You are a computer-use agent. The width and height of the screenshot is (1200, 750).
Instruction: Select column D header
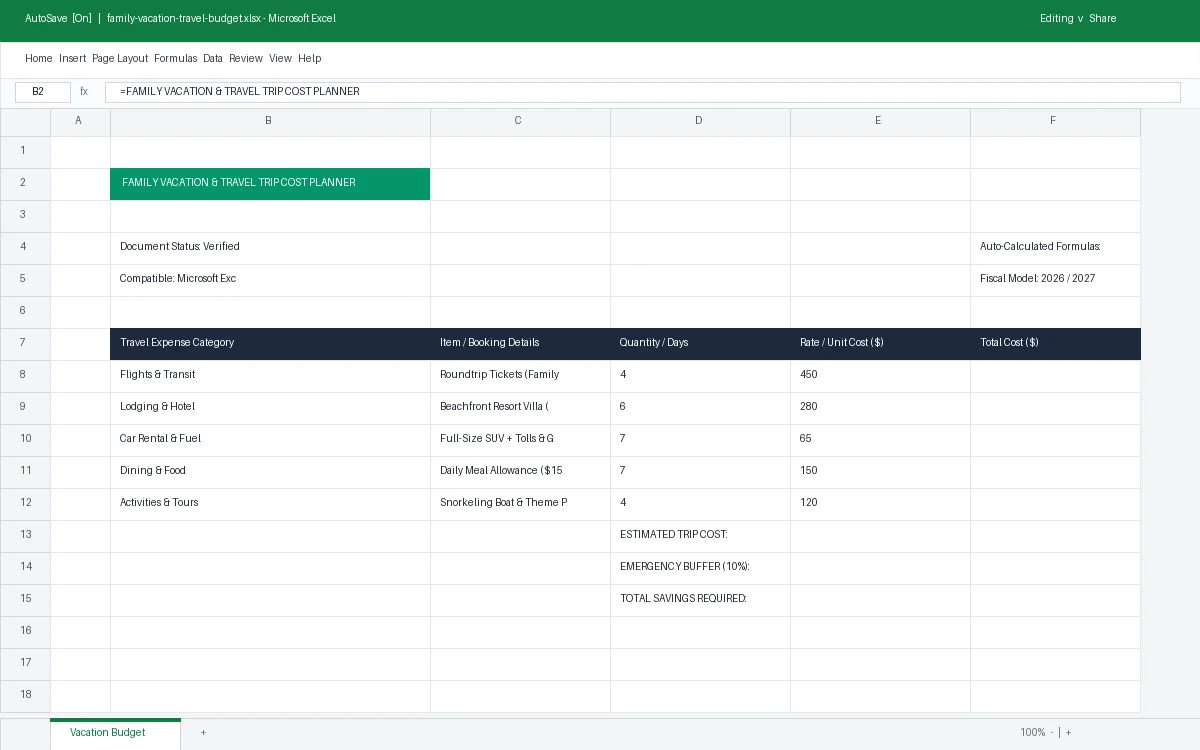point(700,121)
